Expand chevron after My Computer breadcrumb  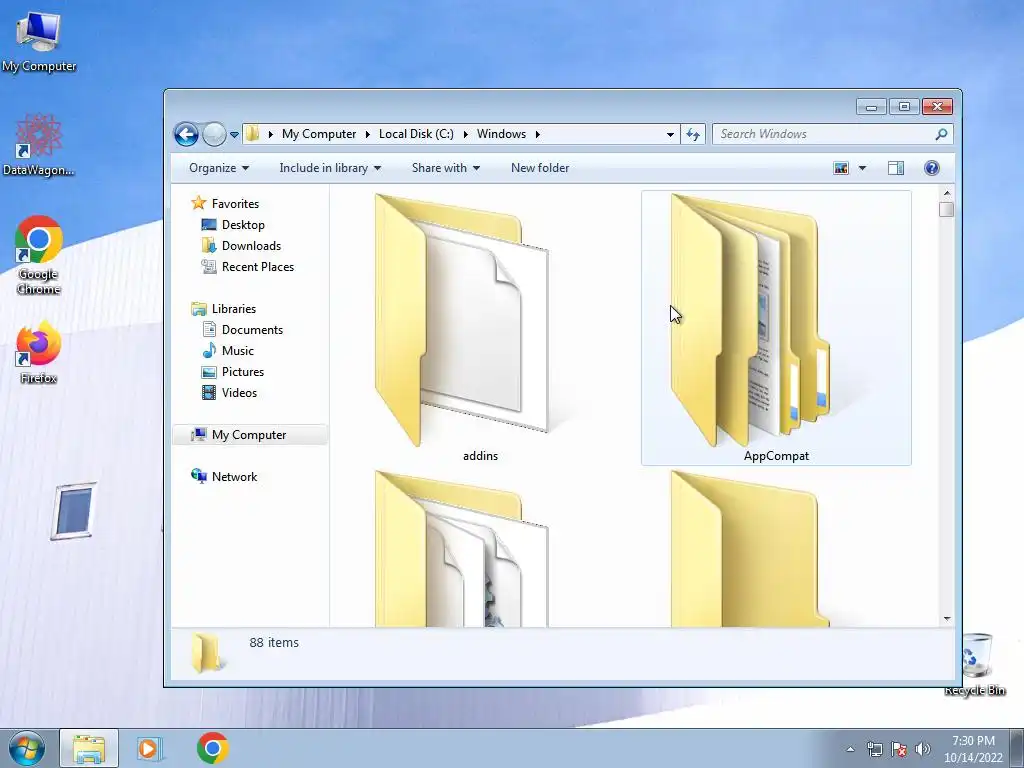pos(367,134)
